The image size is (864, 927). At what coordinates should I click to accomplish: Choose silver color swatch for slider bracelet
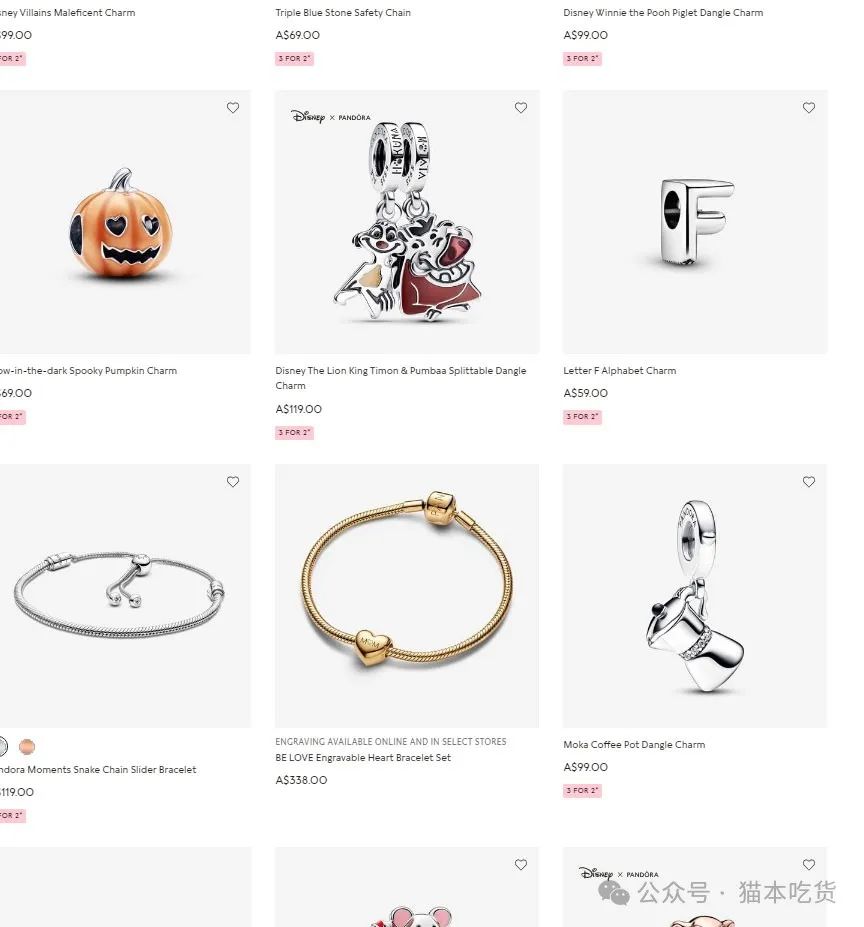pos(3,747)
